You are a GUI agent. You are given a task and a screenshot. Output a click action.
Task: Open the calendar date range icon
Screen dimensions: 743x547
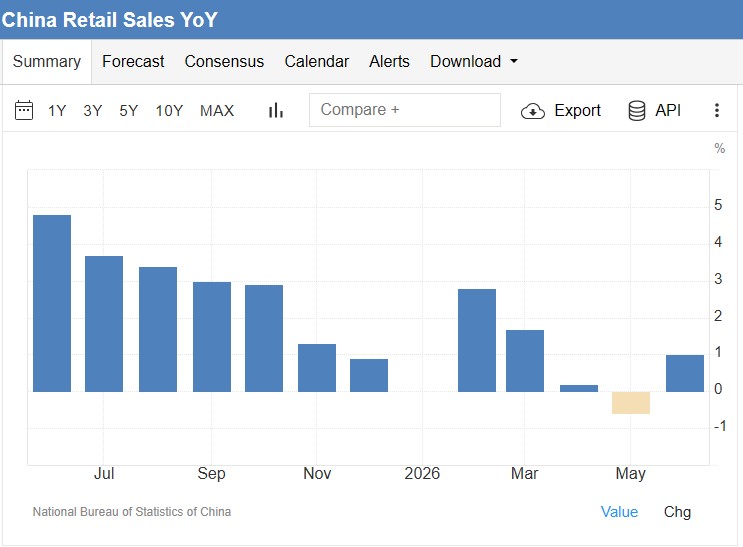pyautogui.click(x=24, y=110)
